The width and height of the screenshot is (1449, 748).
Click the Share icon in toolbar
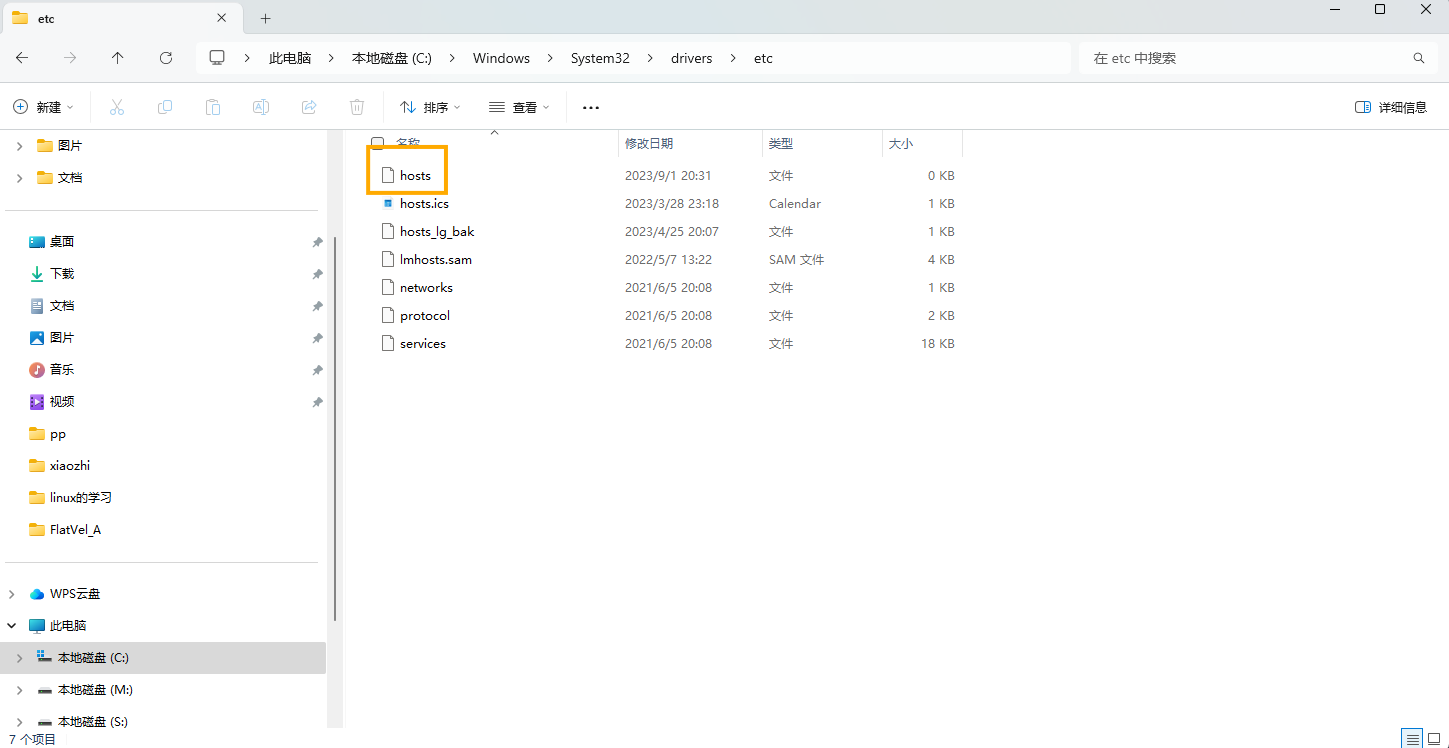point(309,107)
